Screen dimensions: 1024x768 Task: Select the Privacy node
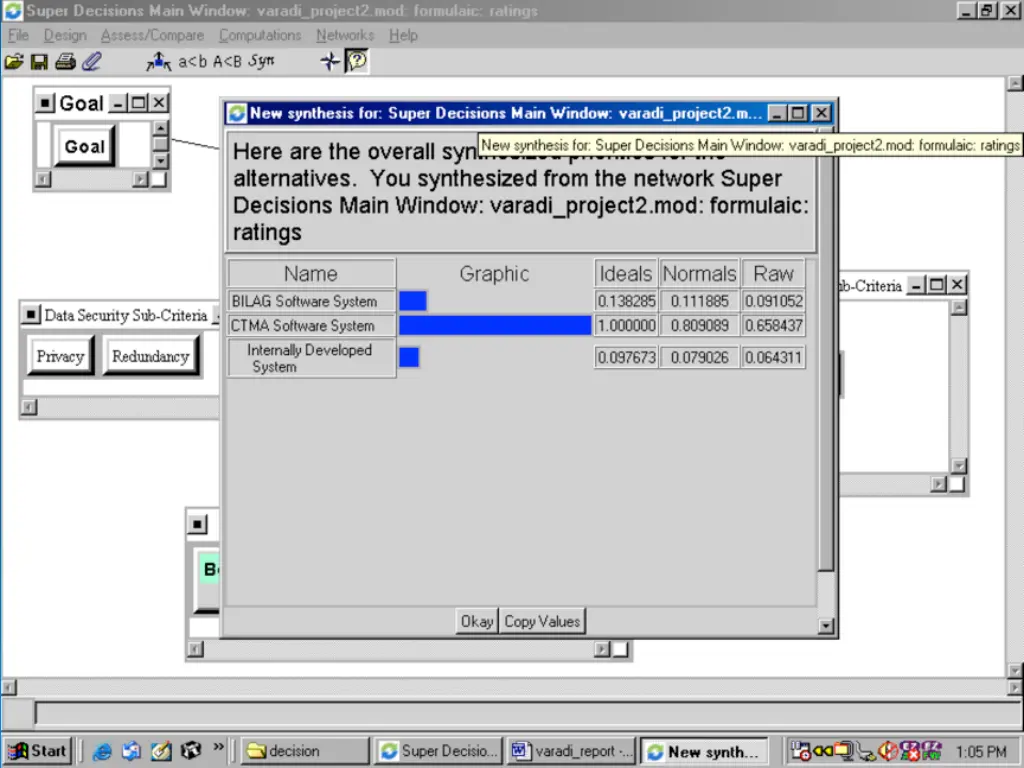coord(60,356)
